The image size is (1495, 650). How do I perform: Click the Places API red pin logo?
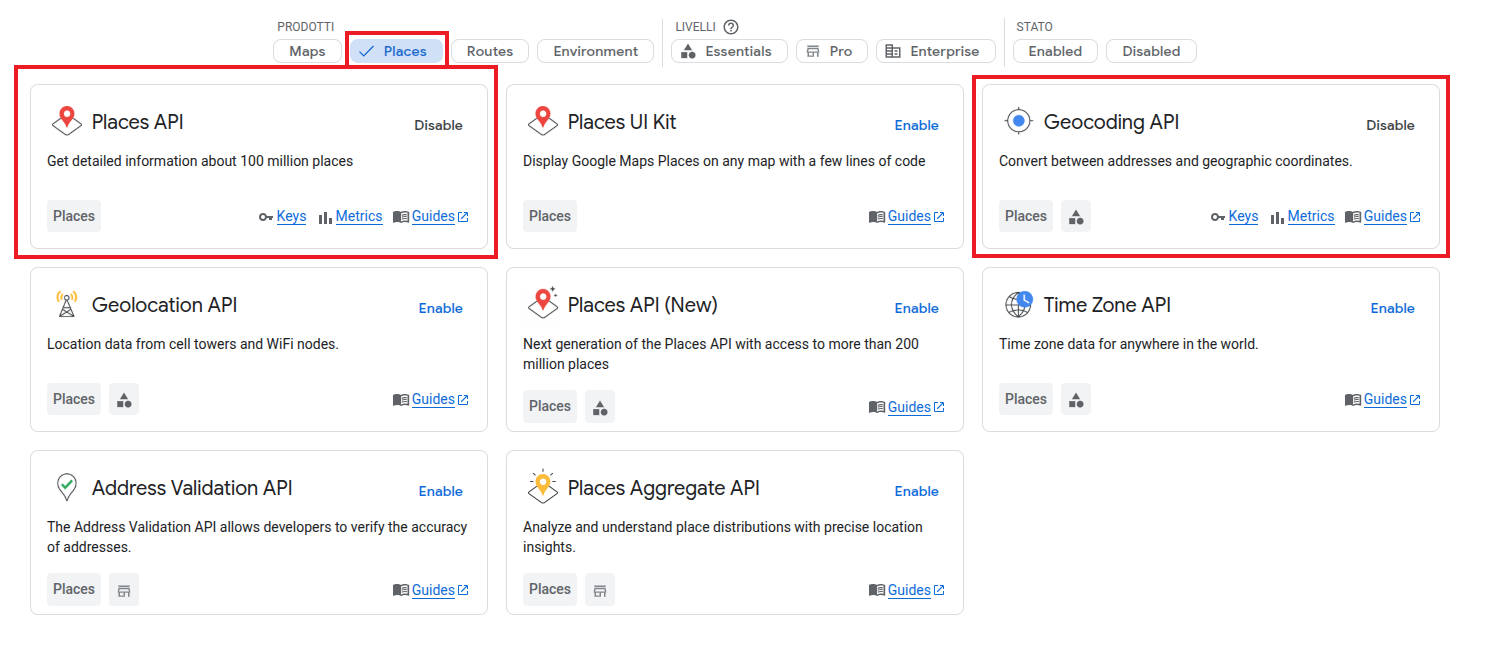pyautogui.click(x=67, y=121)
